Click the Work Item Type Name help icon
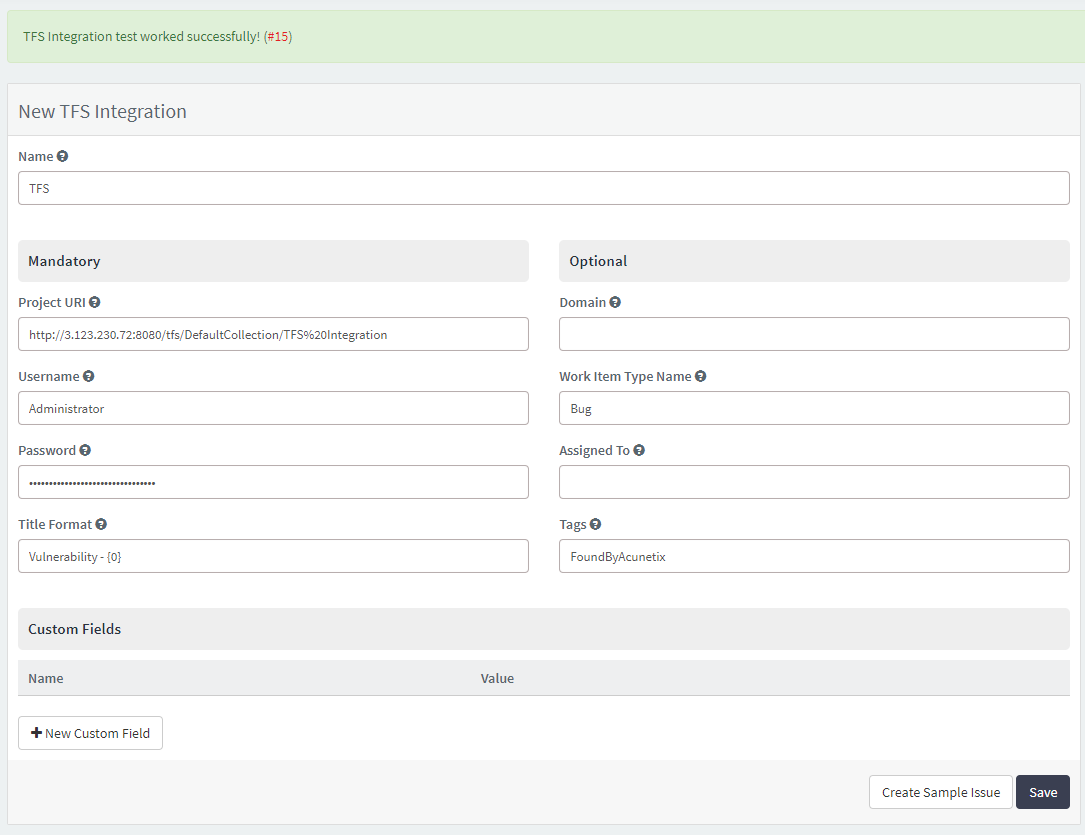The height and width of the screenshot is (835, 1085). click(701, 376)
